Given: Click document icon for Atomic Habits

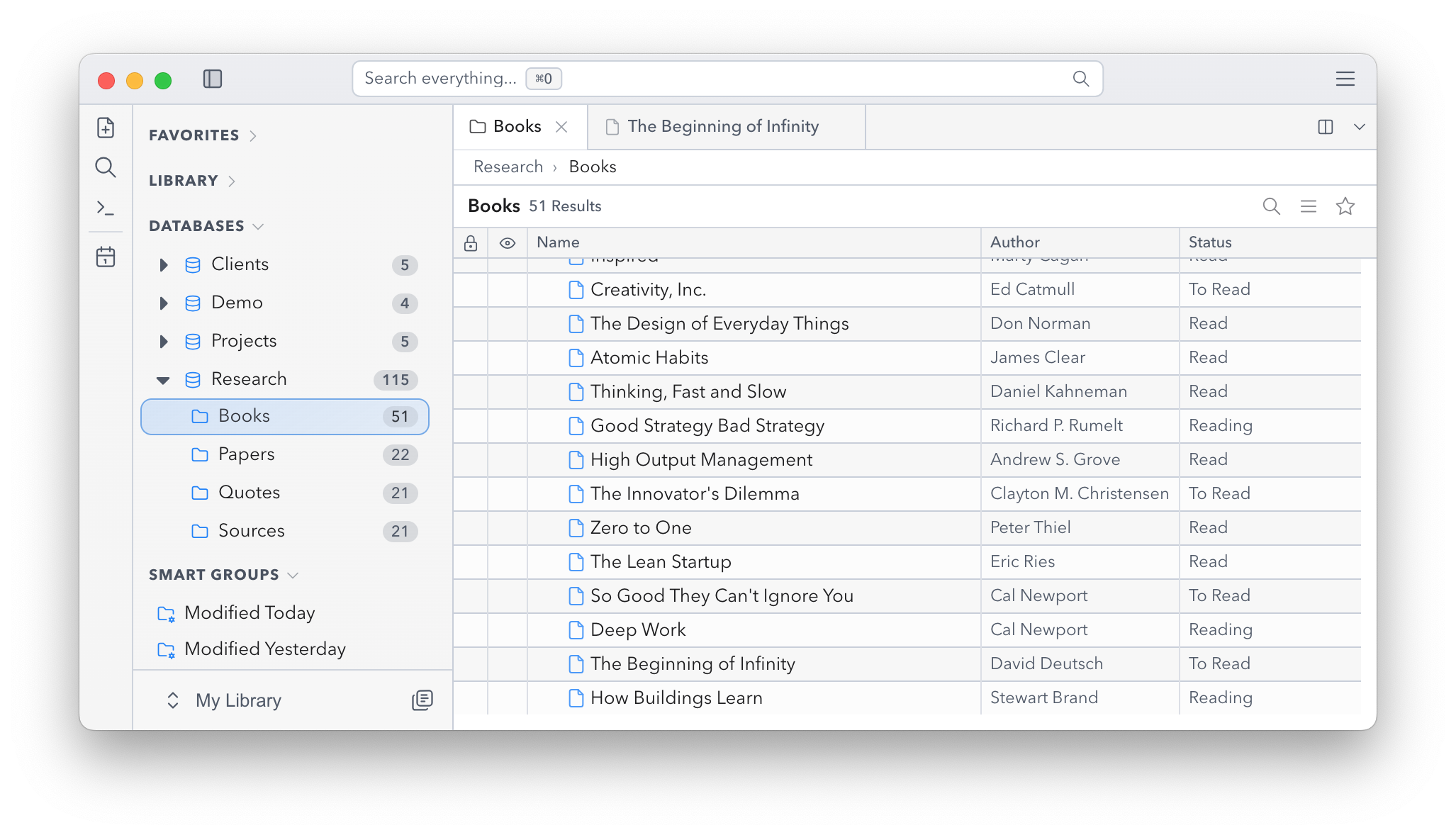Looking at the screenshot, I should click(x=576, y=358).
